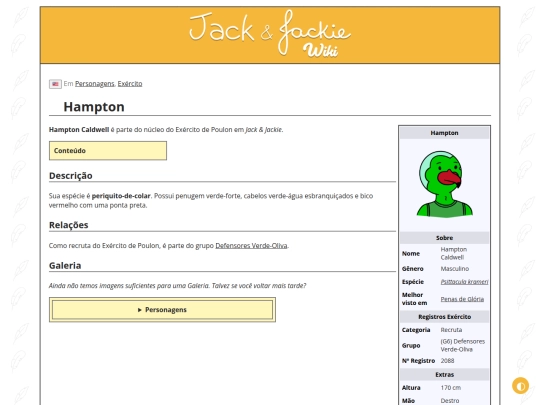Viewport: 540px width, 405px height.
Task: Open the Penas de Glória link
Action: (x=462, y=299)
